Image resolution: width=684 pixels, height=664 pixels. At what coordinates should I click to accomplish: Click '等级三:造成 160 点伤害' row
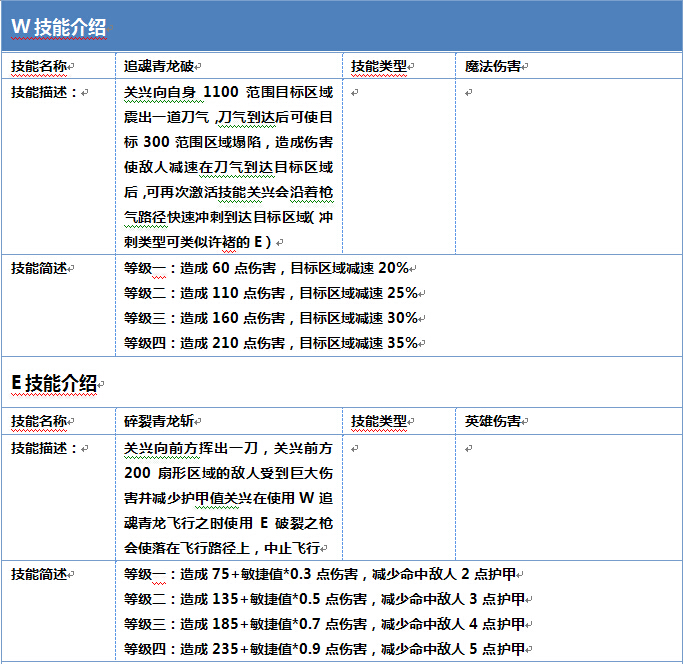pyautogui.click(x=271, y=318)
